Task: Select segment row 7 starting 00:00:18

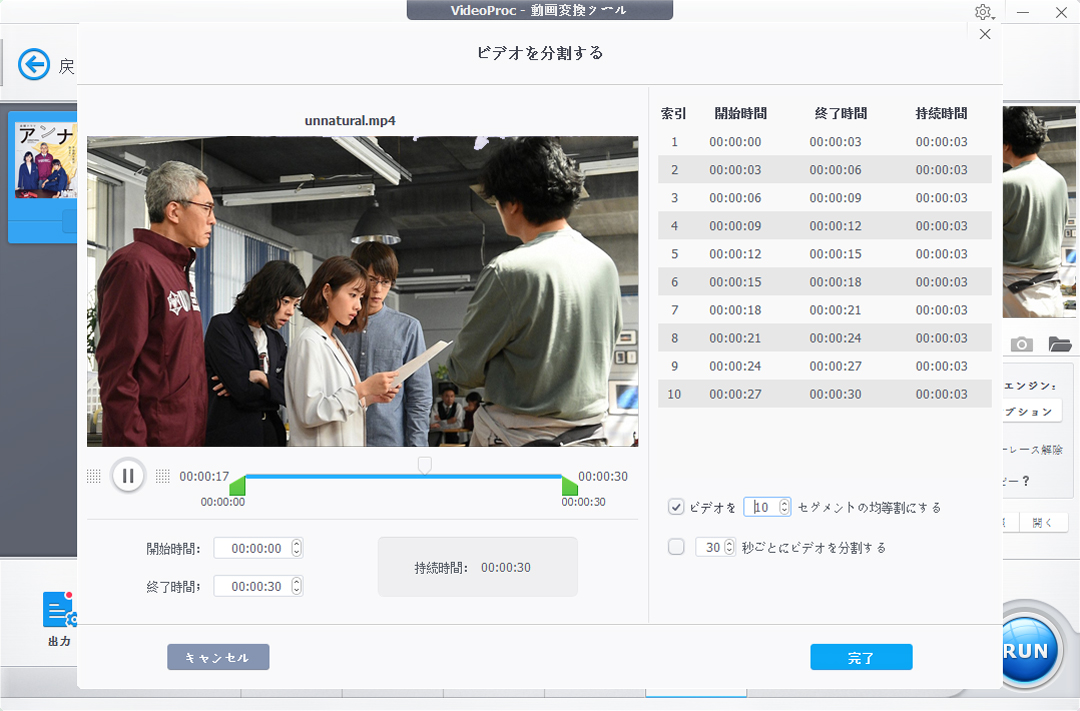Action: [x=824, y=310]
